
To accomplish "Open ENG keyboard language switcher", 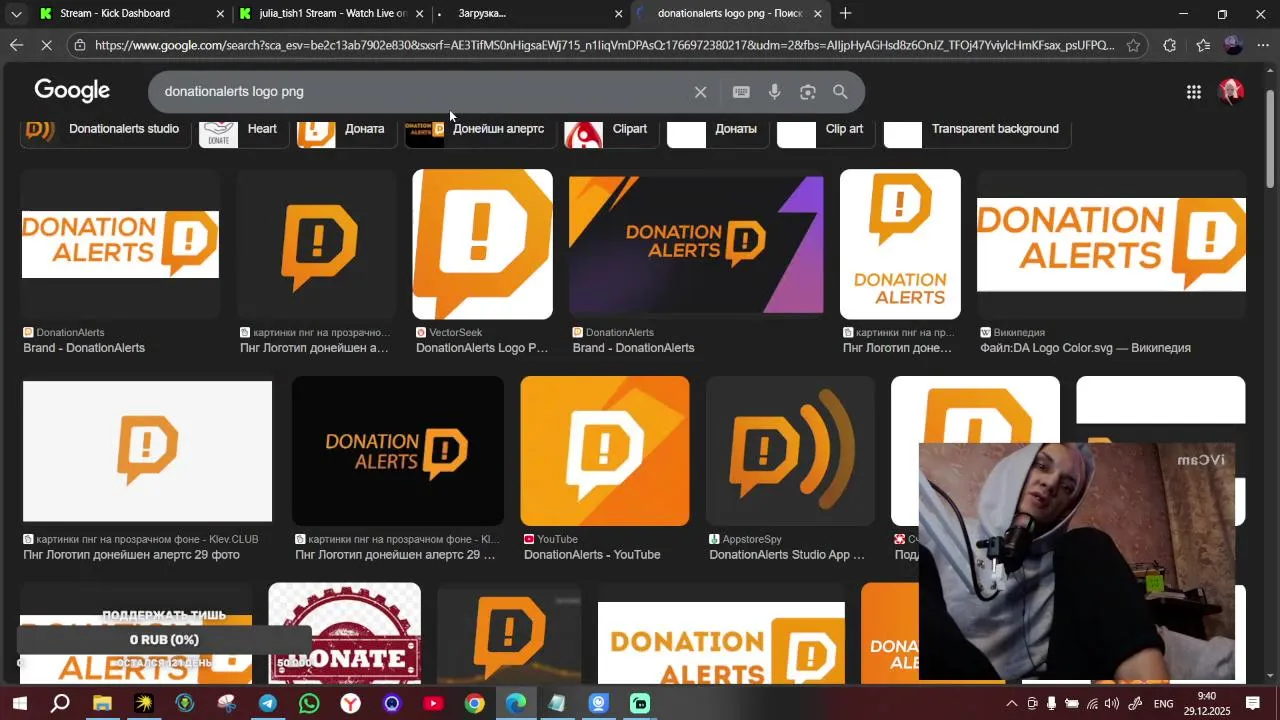I will tap(1163, 704).
